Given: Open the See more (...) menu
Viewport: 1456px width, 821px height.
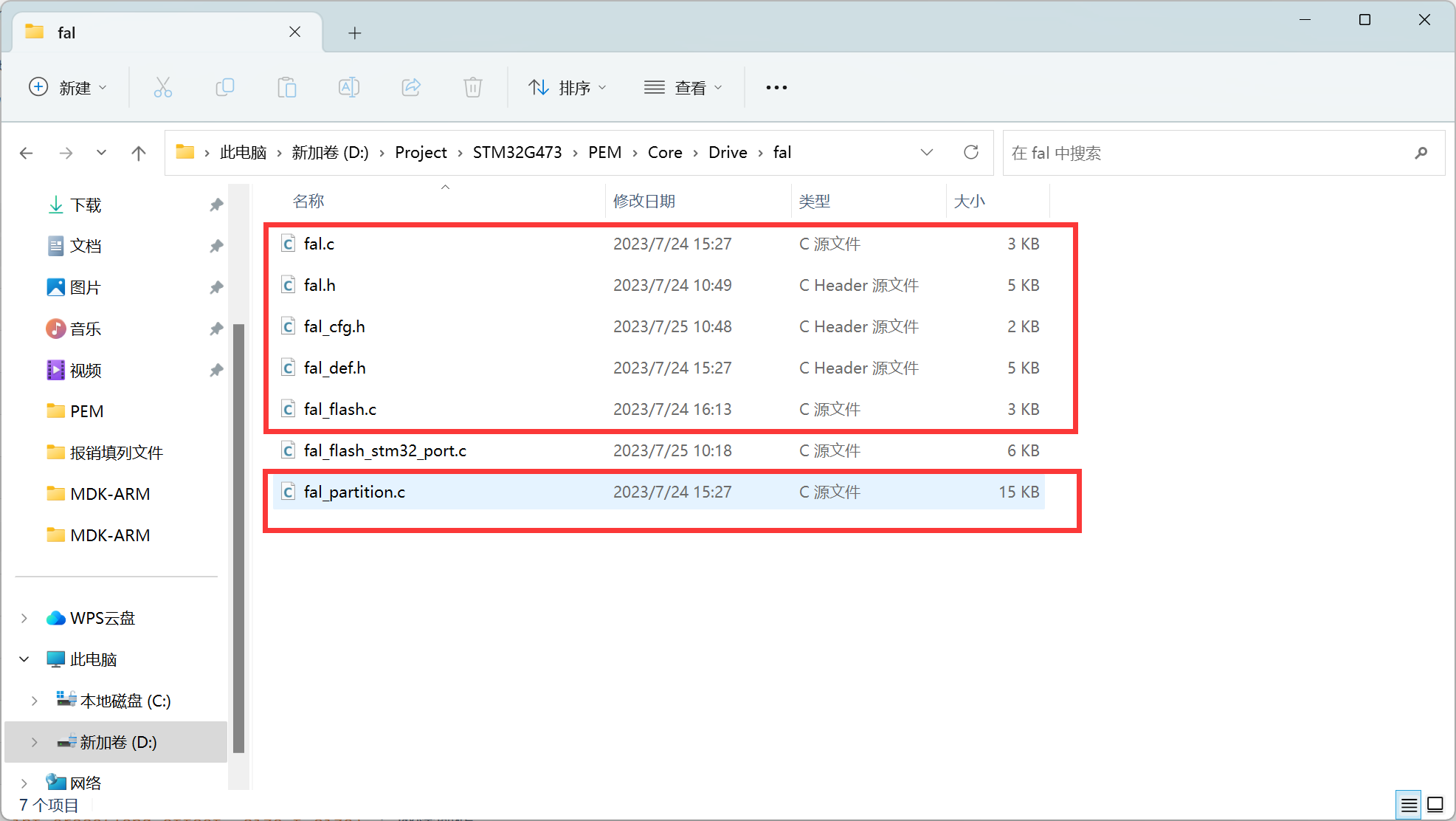Looking at the screenshot, I should 776,87.
